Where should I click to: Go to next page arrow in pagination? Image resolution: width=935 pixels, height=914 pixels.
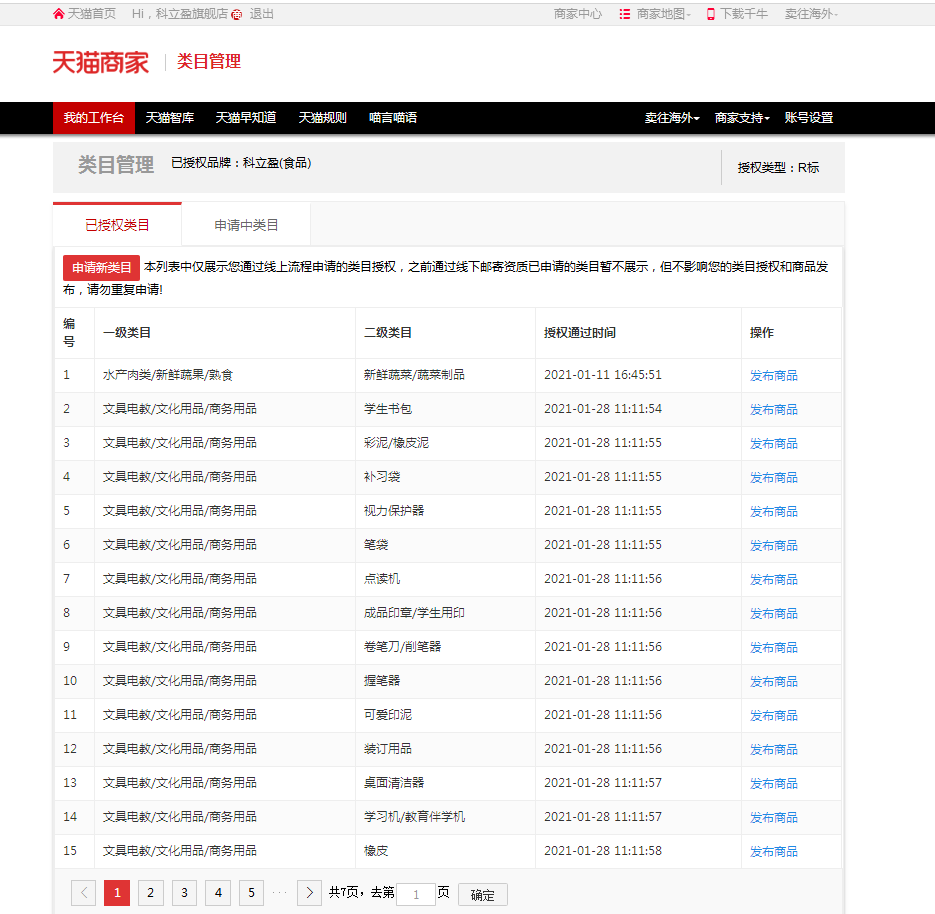click(309, 893)
